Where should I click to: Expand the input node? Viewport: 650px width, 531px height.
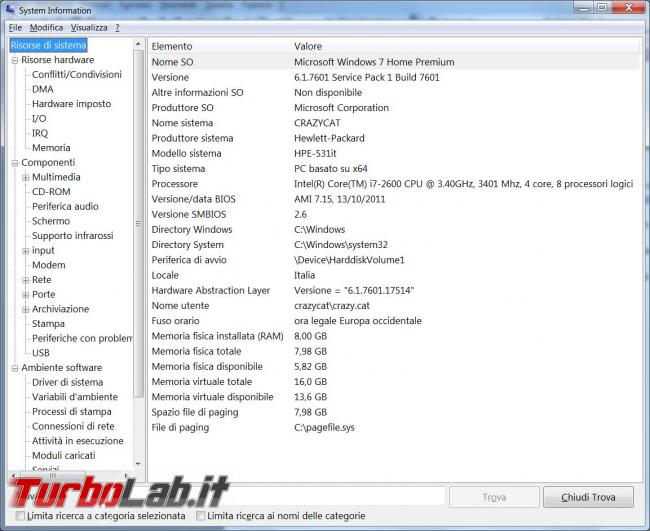(x=26, y=251)
